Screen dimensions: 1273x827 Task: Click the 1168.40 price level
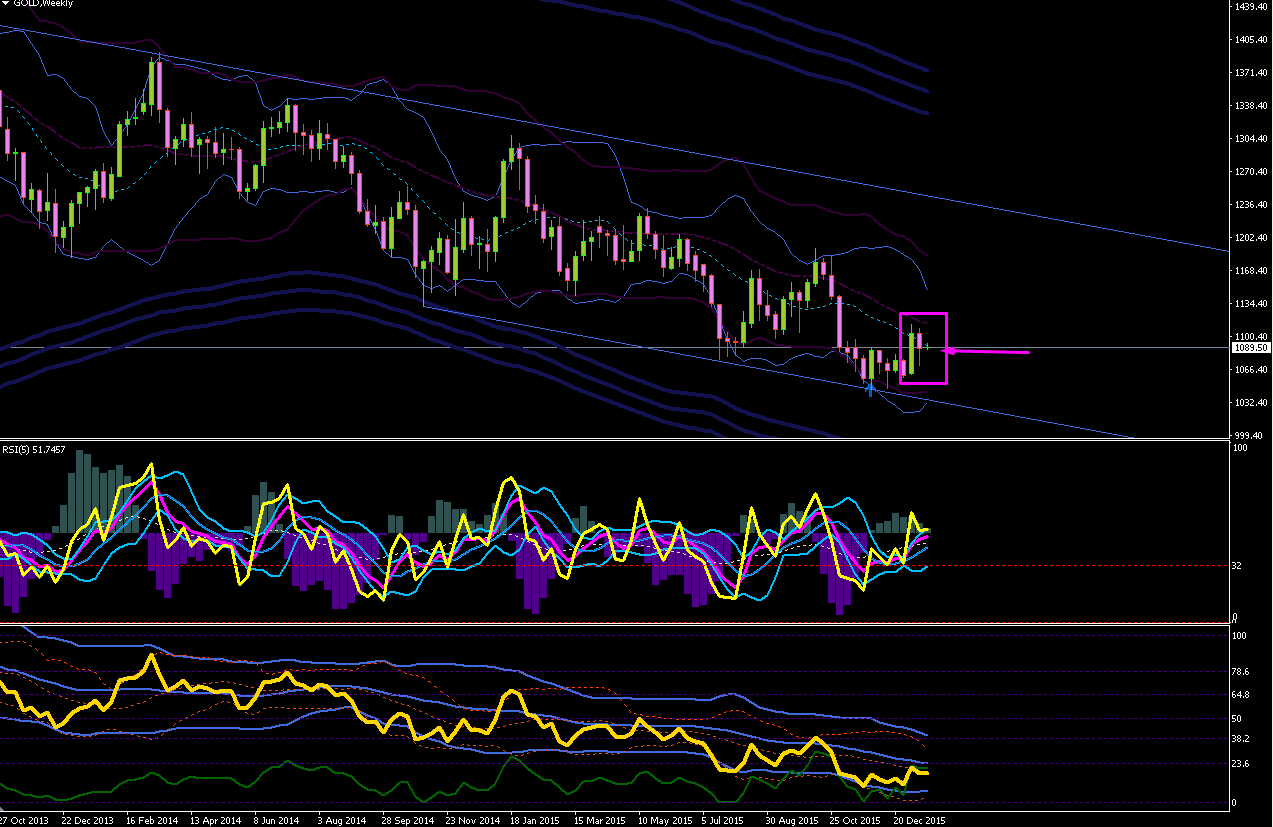tap(1251, 271)
